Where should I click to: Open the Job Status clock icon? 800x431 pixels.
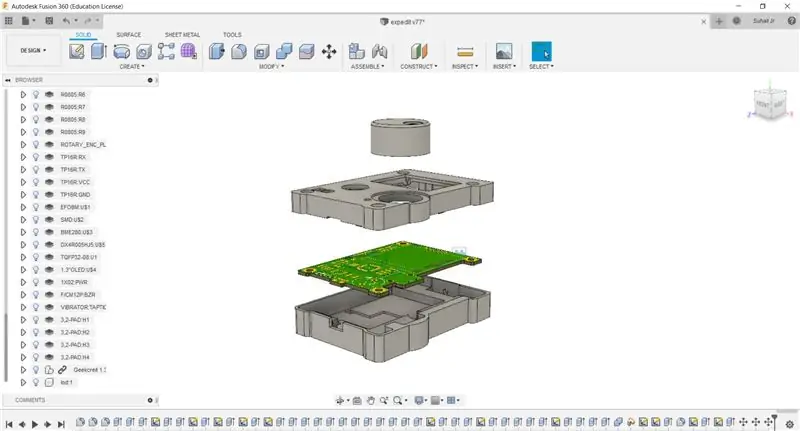[x=736, y=21]
